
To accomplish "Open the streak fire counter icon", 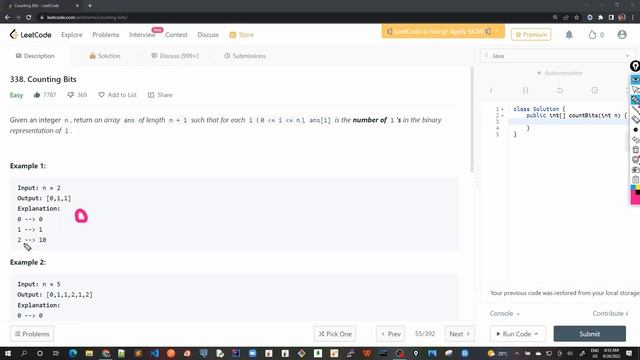I will pyautogui.click(x=592, y=35).
